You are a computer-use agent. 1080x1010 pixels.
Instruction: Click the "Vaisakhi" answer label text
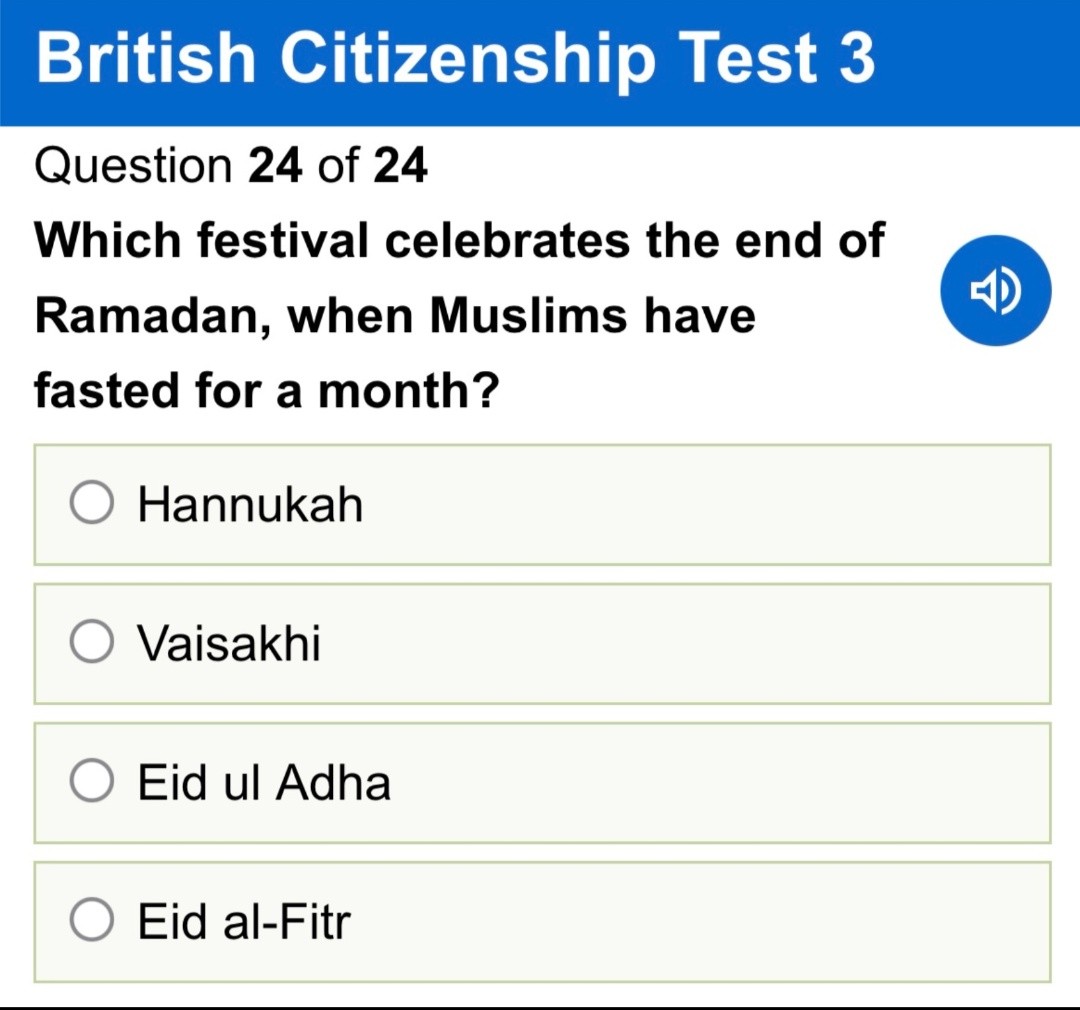point(230,644)
